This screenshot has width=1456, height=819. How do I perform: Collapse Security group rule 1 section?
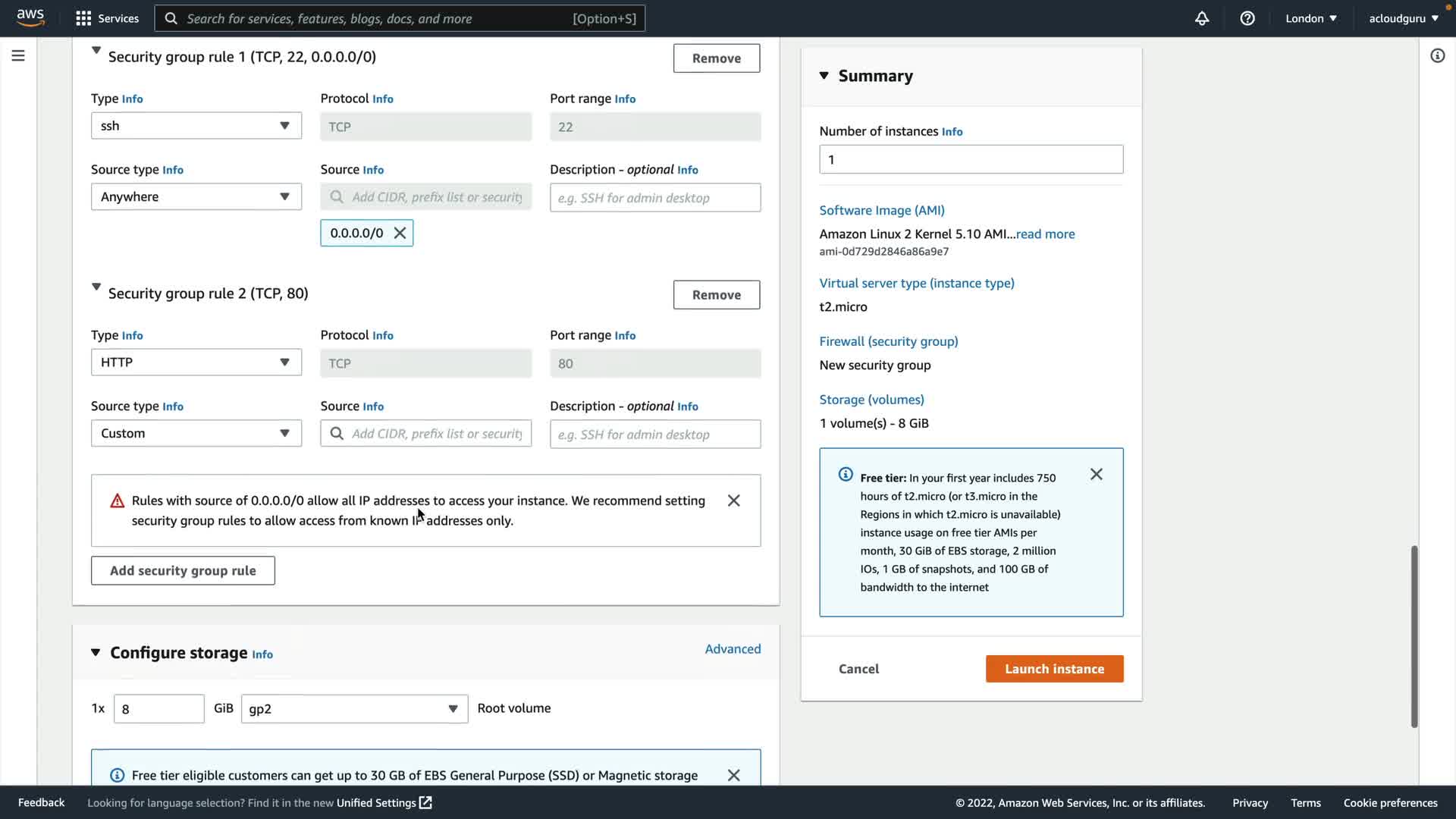[x=96, y=51]
